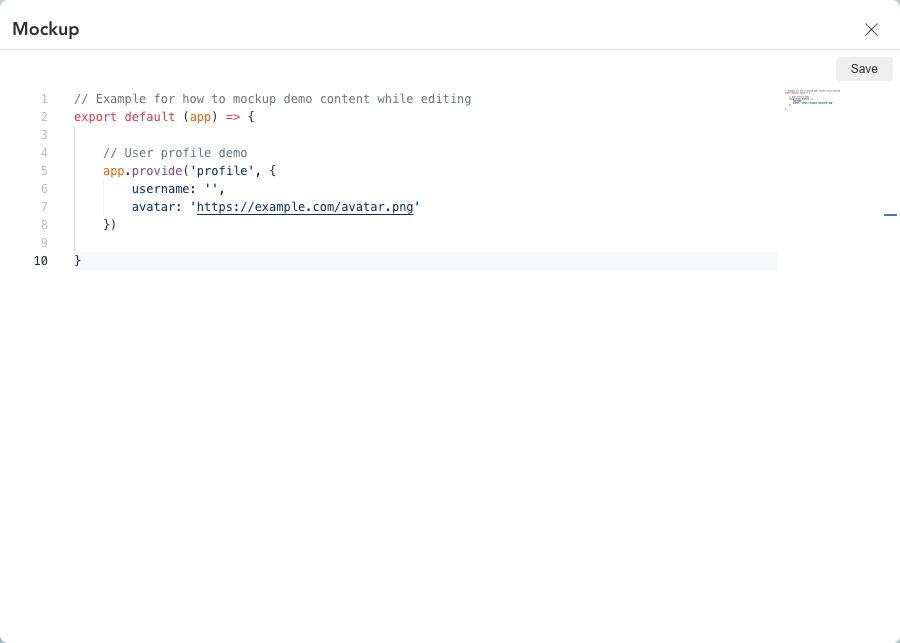
Task: Click the 'avatar' property key
Action: click(153, 207)
